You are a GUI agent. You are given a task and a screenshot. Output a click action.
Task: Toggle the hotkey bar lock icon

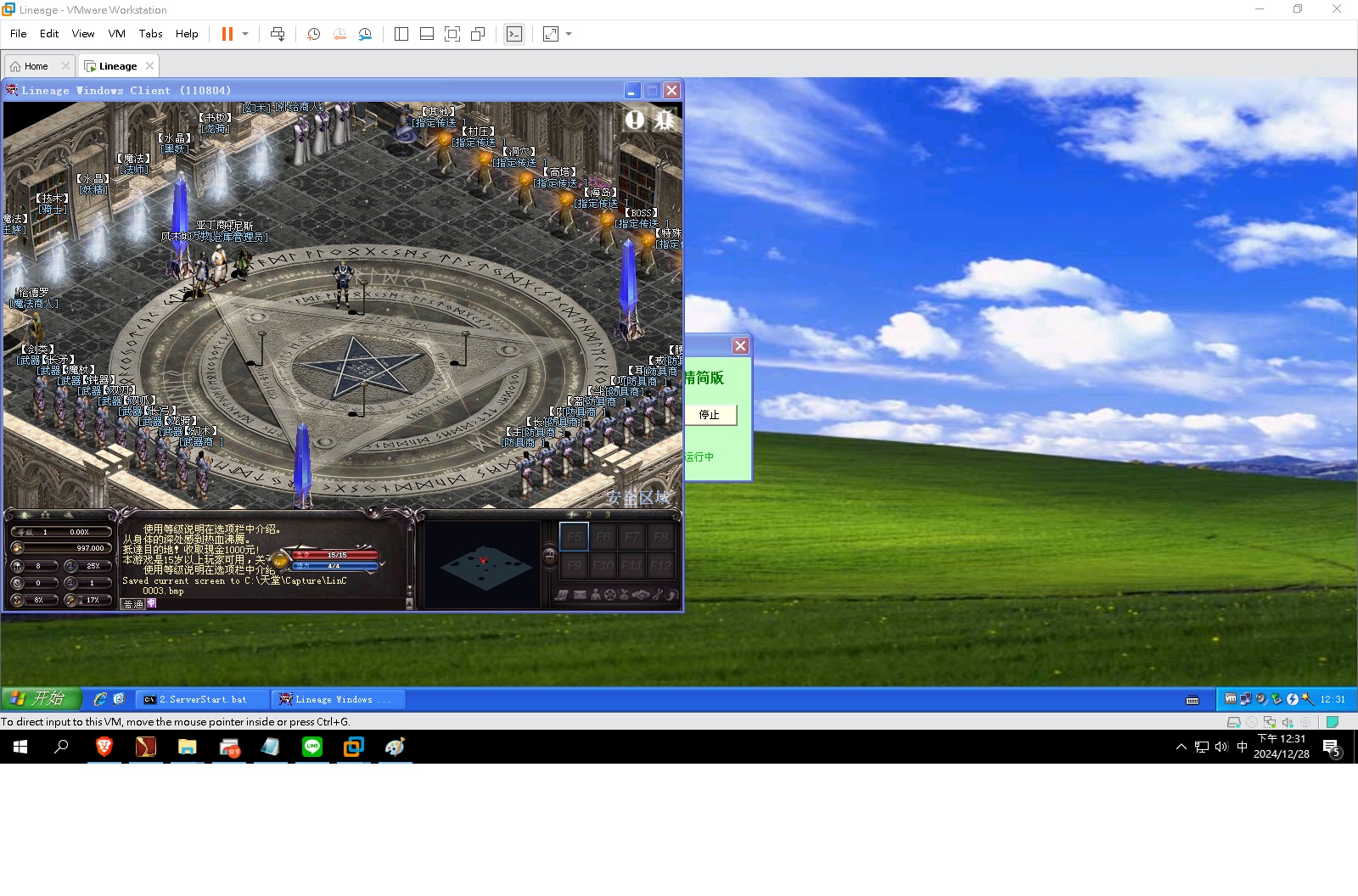549,557
